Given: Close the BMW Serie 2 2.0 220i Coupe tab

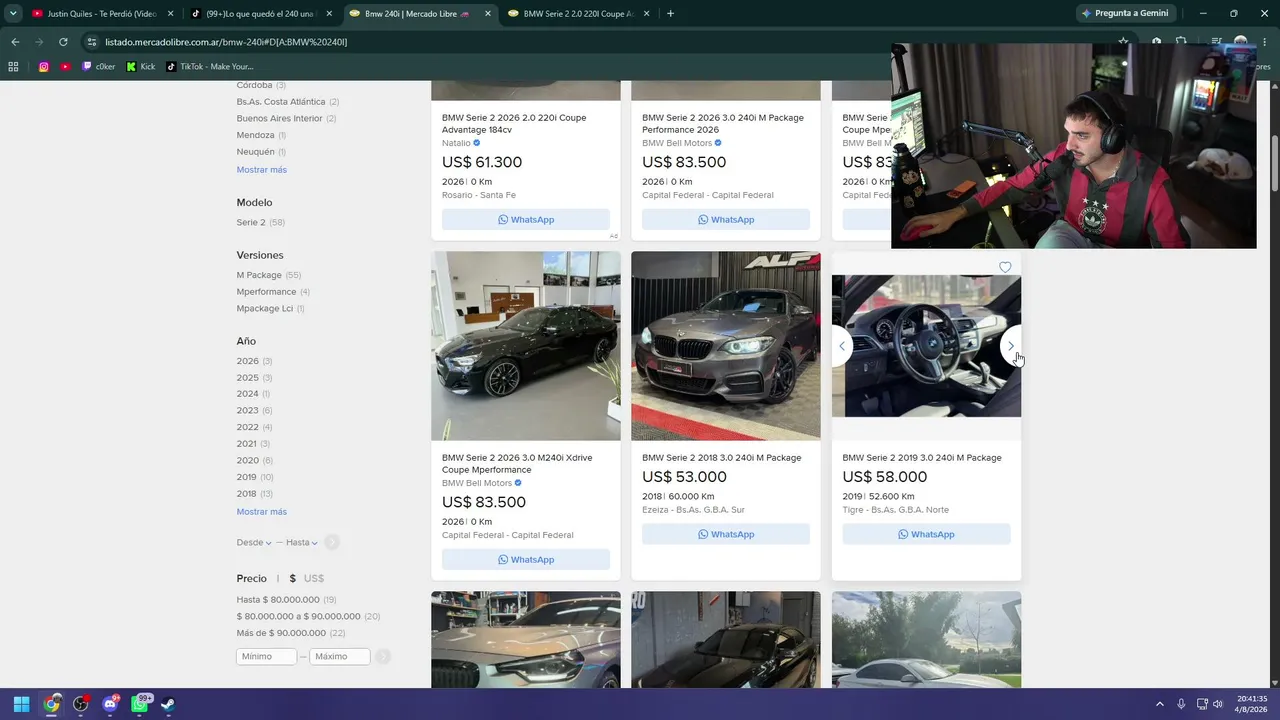Looking at the screenshot, I should [646, 14].
